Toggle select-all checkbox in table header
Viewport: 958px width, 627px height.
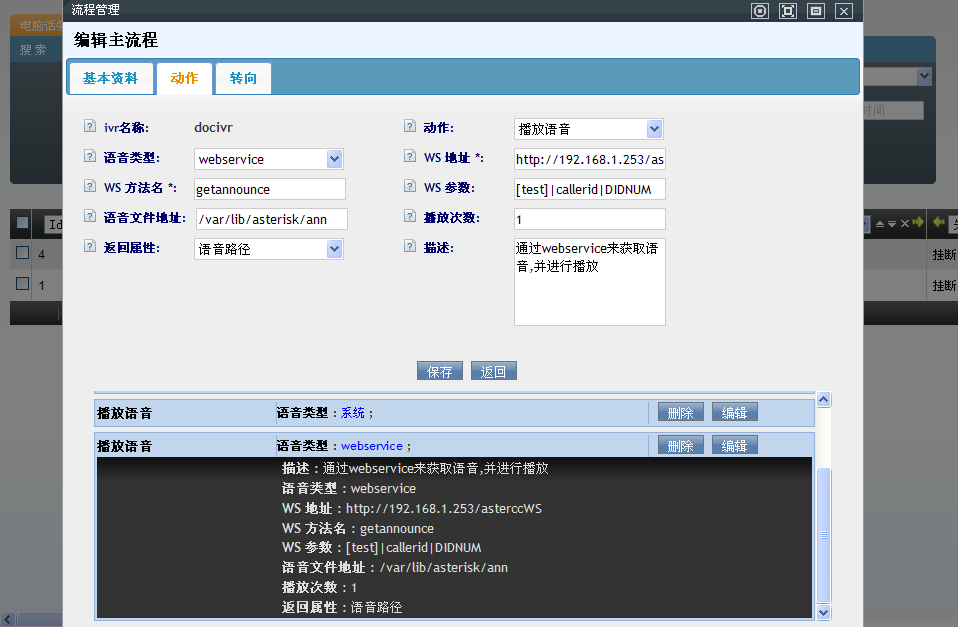[22, 223]
